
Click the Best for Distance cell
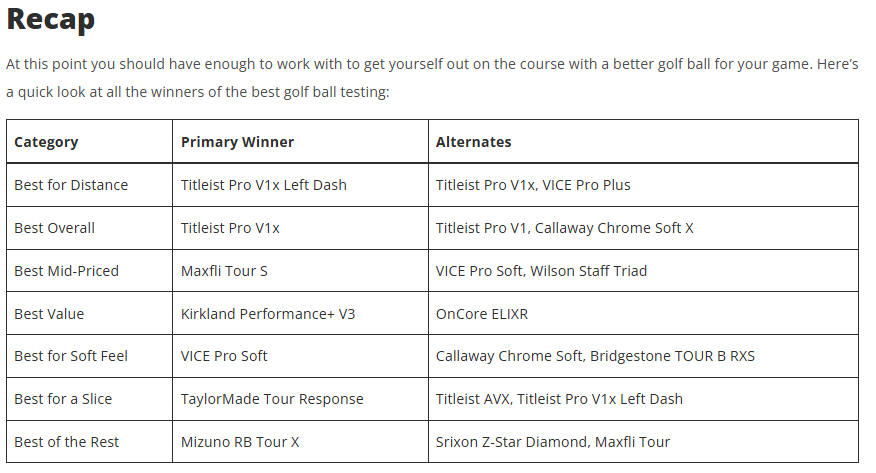coord(89,185)
